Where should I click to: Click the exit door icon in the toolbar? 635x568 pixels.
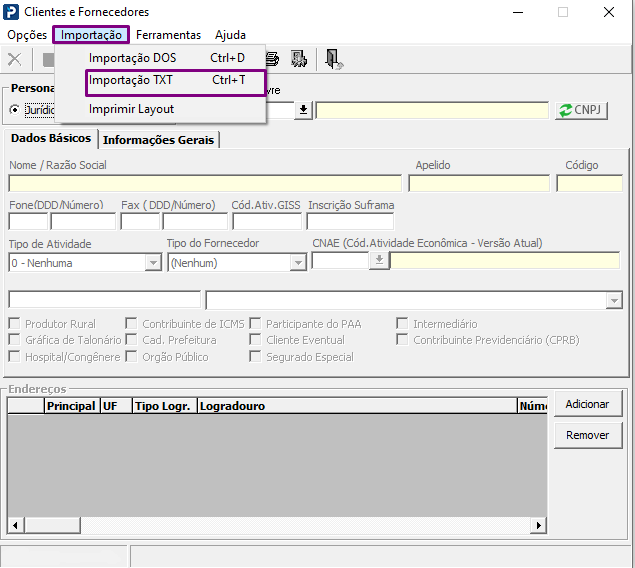pos(333,59)
